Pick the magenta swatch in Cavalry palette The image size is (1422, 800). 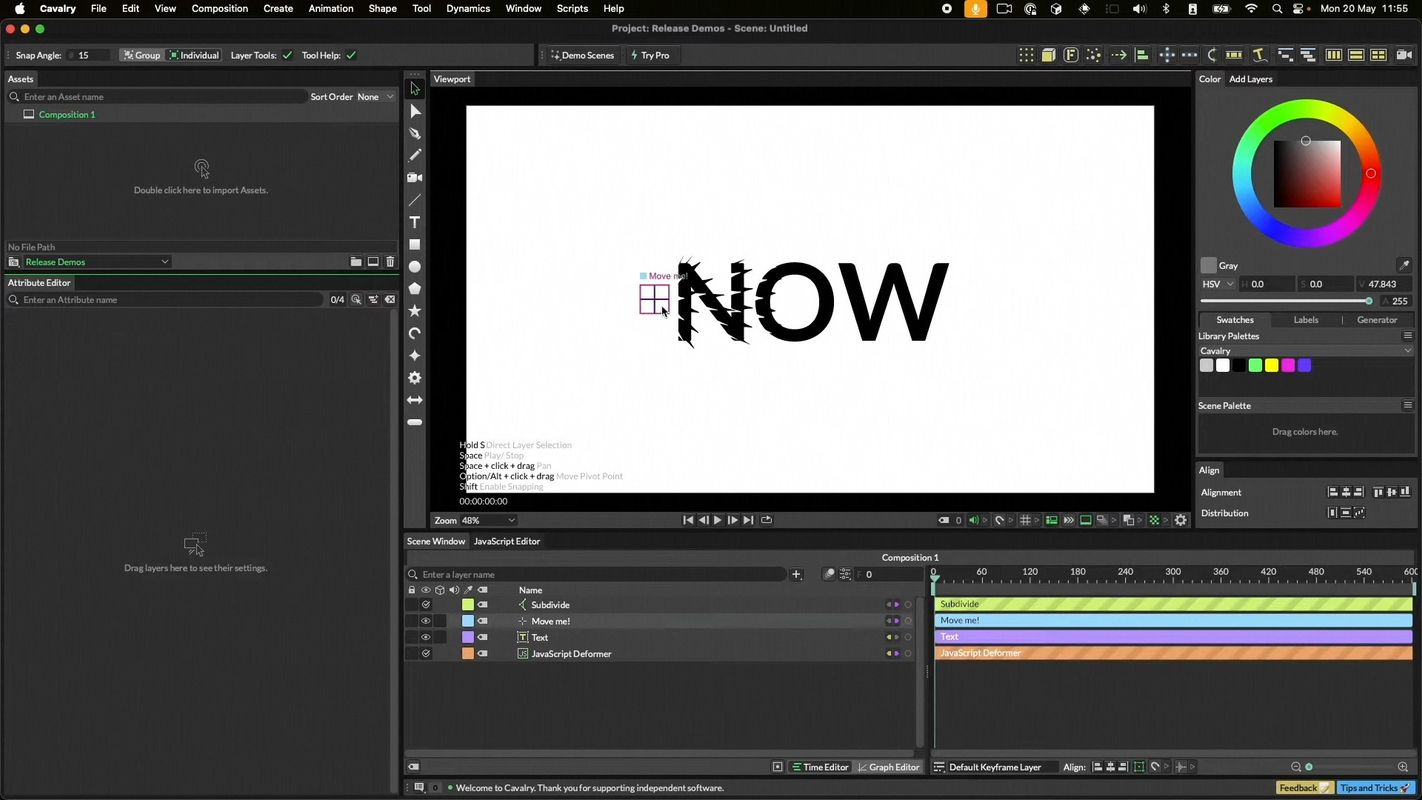pyautogui.click(x=1288, y=366)
